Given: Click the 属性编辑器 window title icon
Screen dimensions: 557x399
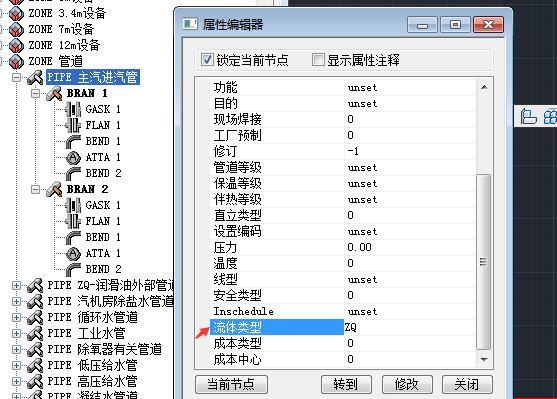Looking at the screenshot, I should click(x=190, y=24).
